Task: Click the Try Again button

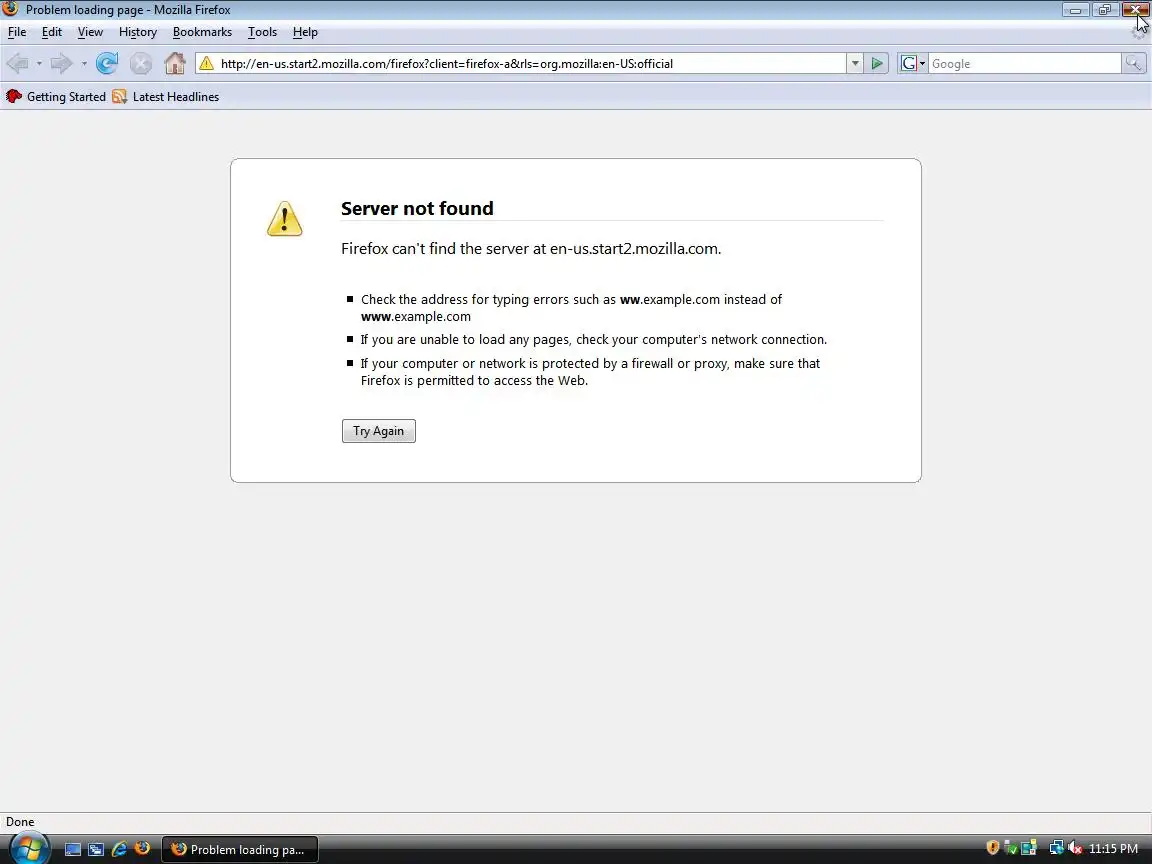Action: (x=378, y=431)
